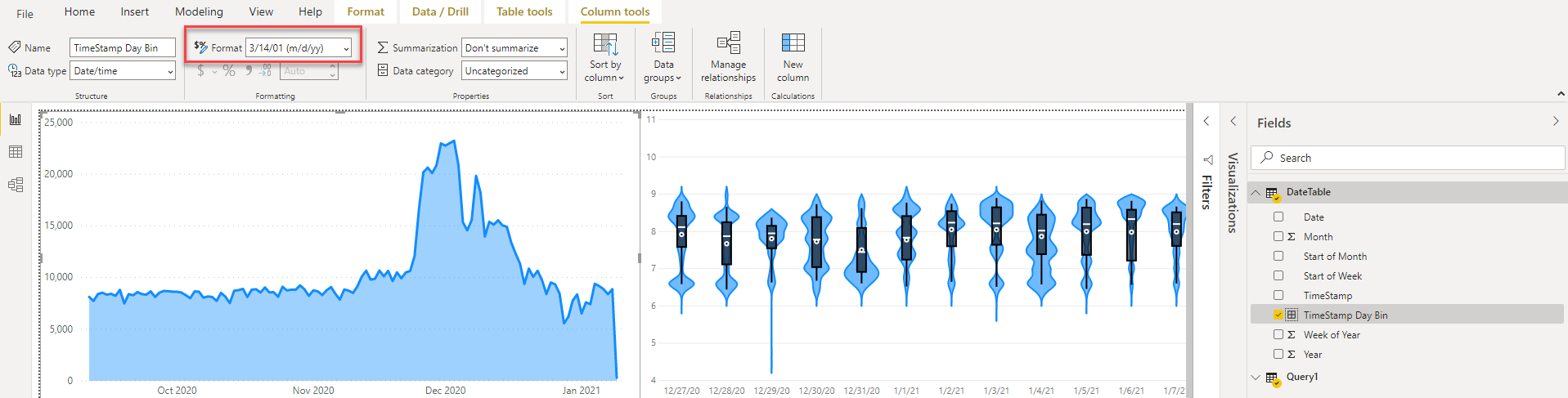Click the New column button
1568x398 pixels.
click(x=793, y=58)
